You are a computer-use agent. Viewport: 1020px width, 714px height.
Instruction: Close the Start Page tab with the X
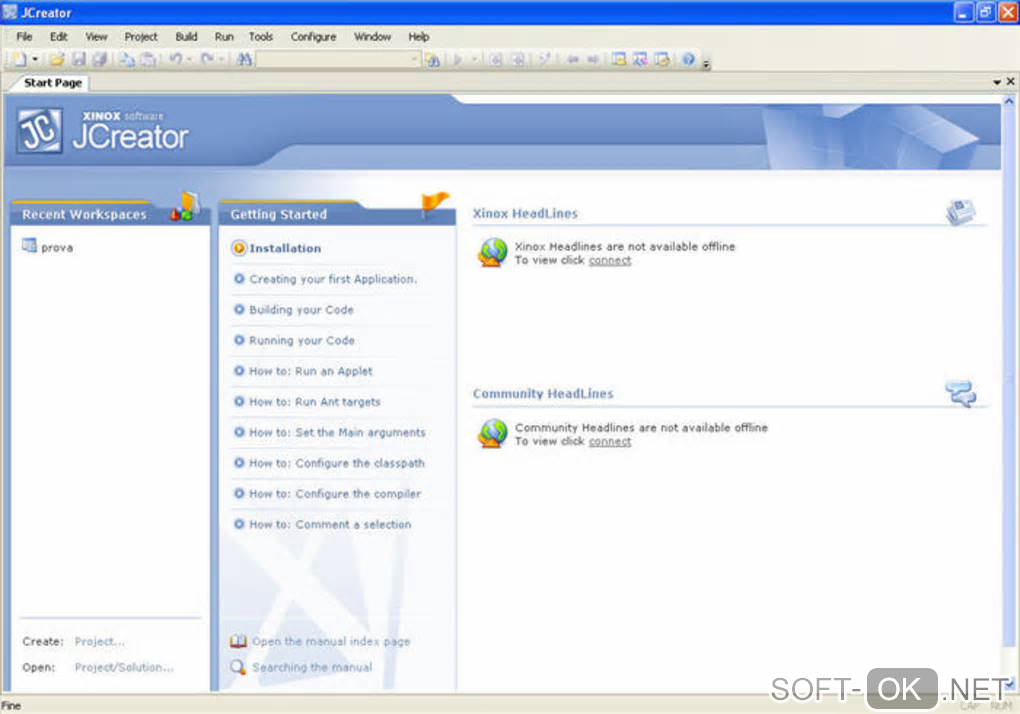click(1010, 81)
